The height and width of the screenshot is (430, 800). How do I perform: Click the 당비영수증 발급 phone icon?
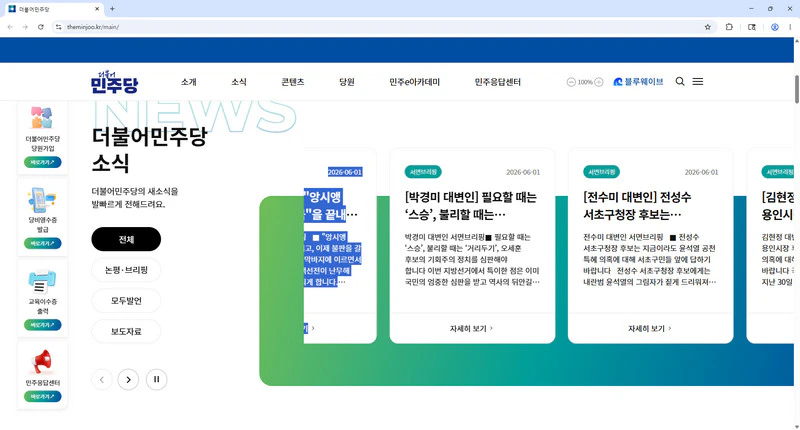42,199
